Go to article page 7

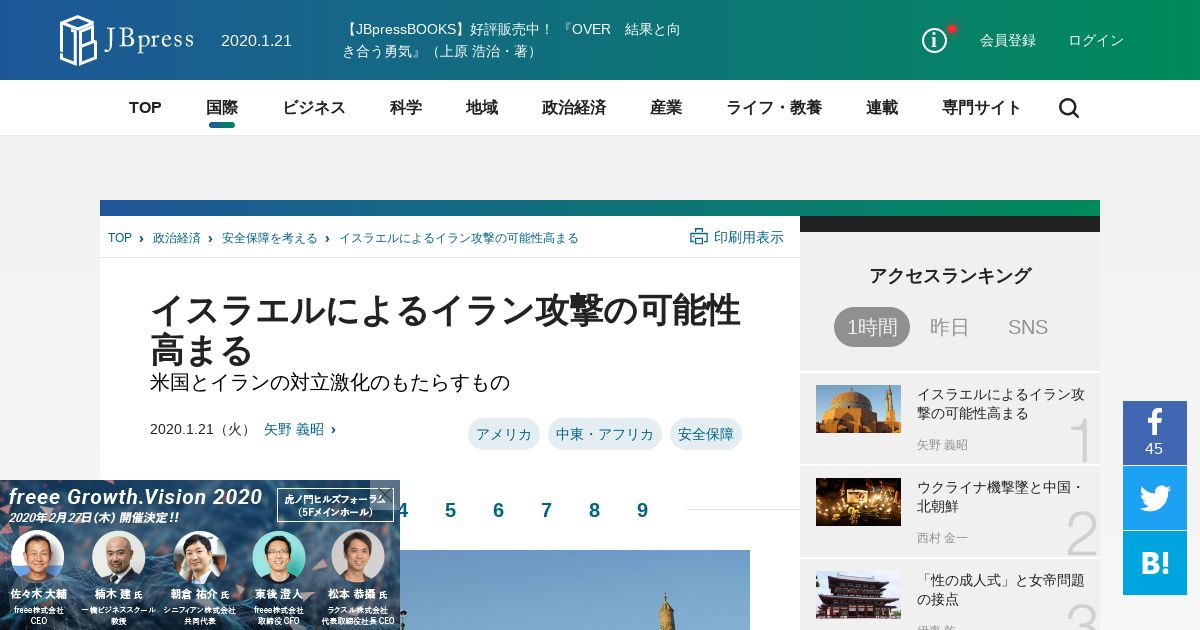[546, 510]
